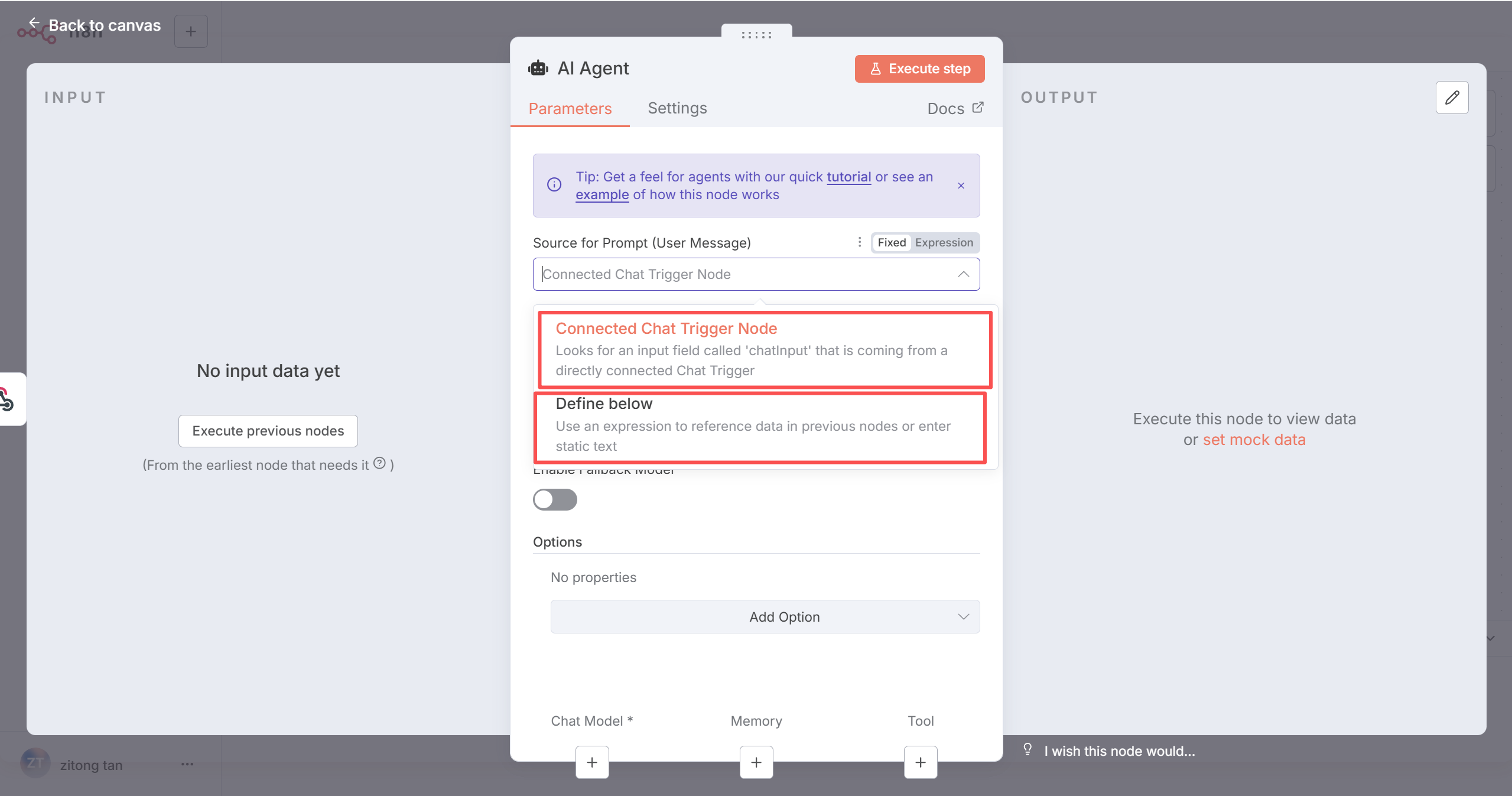The height and width of the screenshot is (796, 1512).
Task: Click the Chat Model plus connector
Action: pos(592,762)
